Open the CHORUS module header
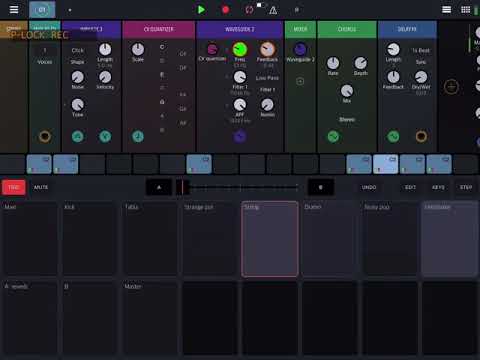 (347, 29)
